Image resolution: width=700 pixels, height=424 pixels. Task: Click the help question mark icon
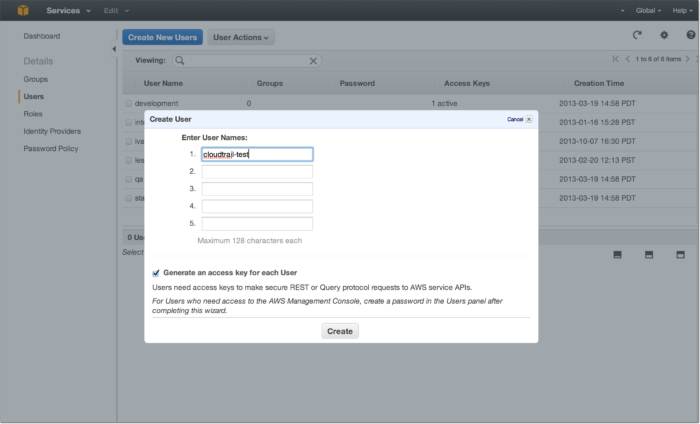tap(690, 36)
